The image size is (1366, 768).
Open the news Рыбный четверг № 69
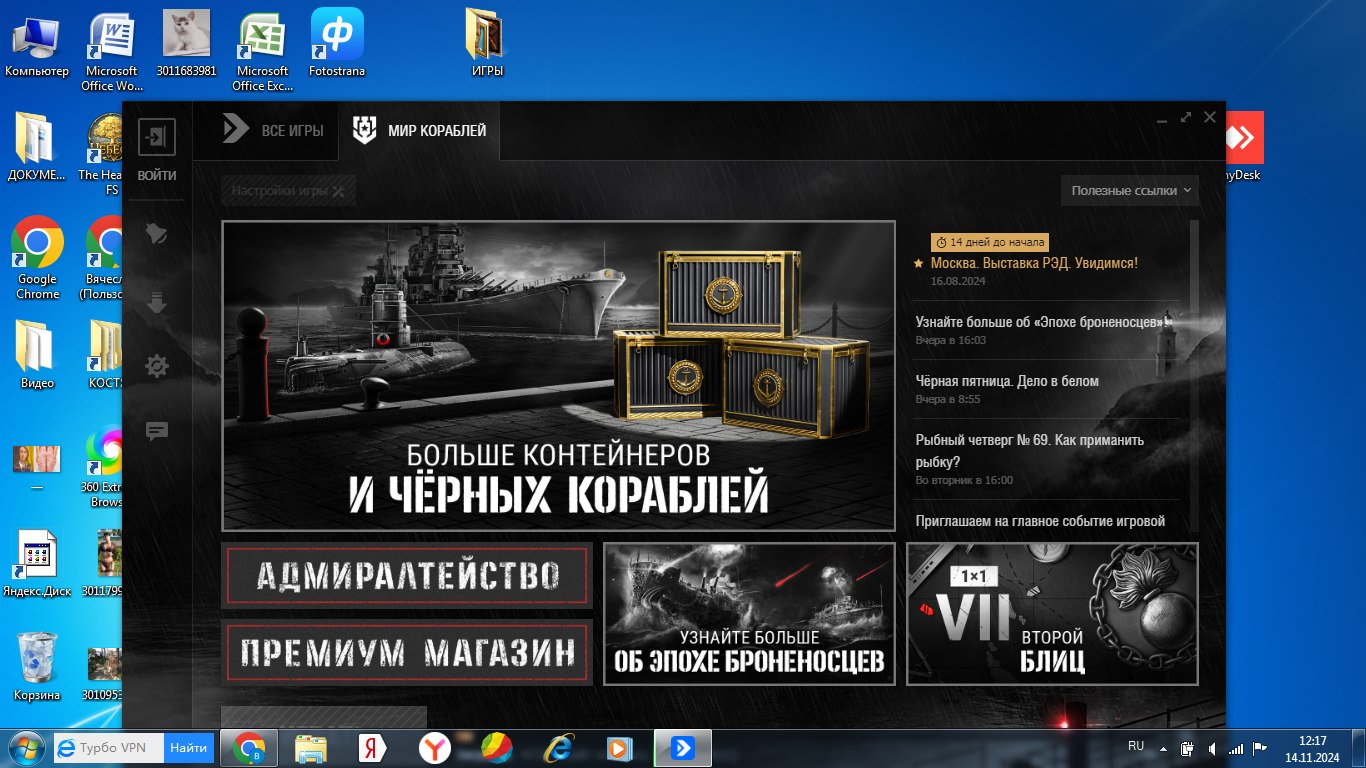(x=1030, y=451)
